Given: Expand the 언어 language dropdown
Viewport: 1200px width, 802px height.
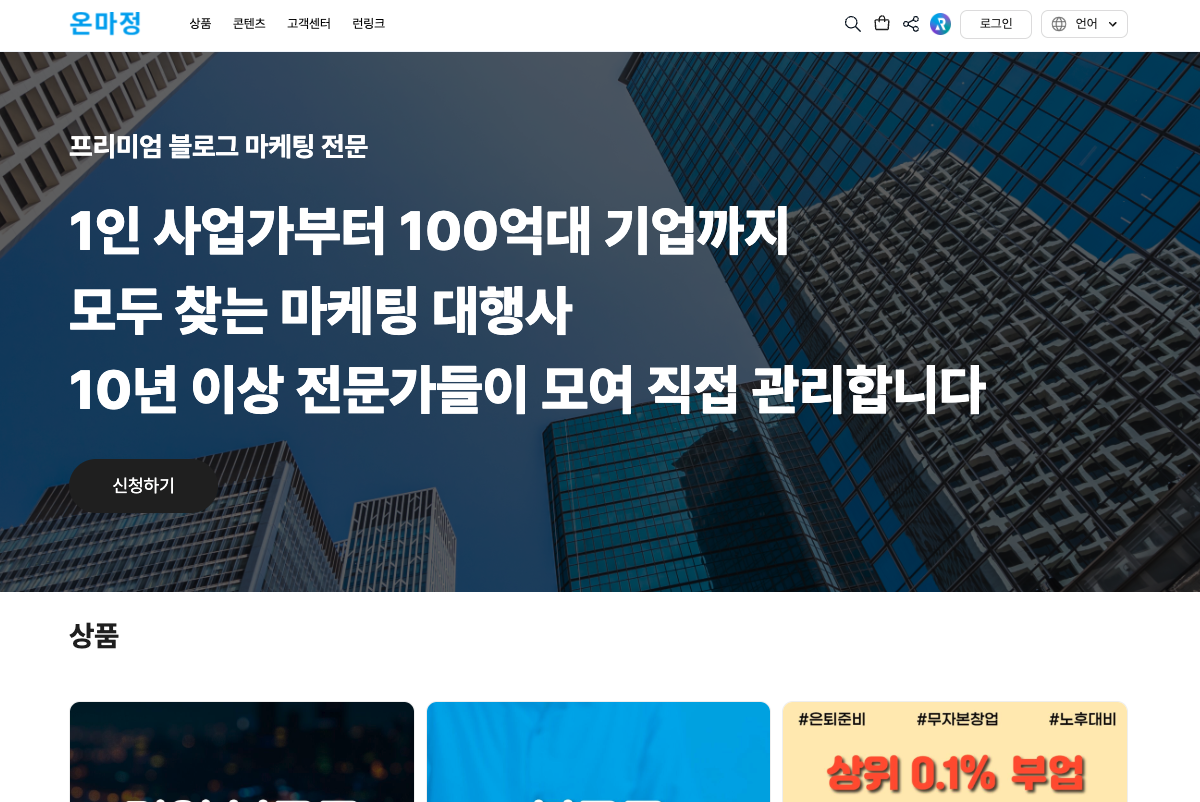Looking at the screenshot, I should pos(1084,24).
